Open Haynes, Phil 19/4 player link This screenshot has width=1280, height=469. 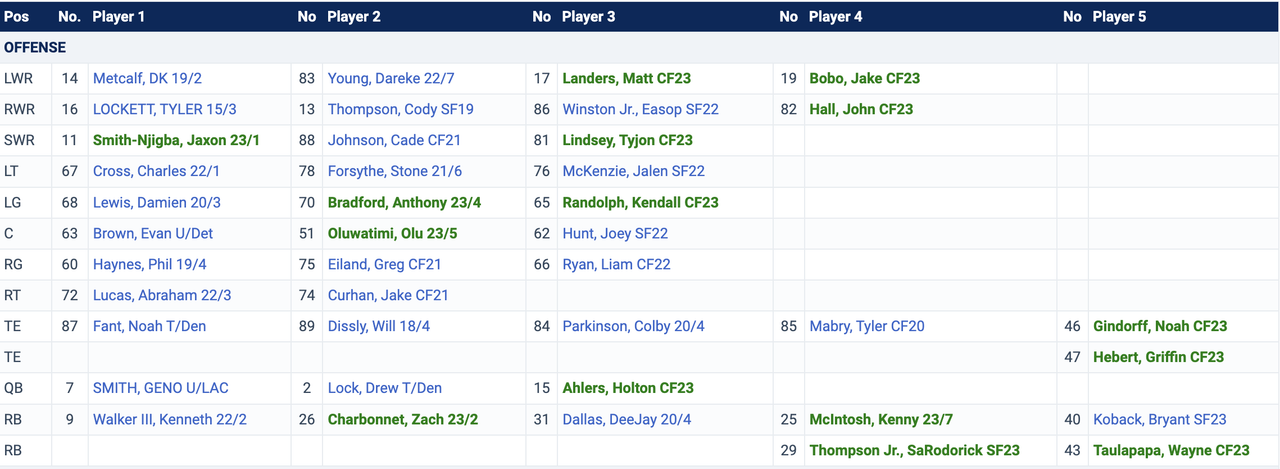pos(151,264)
